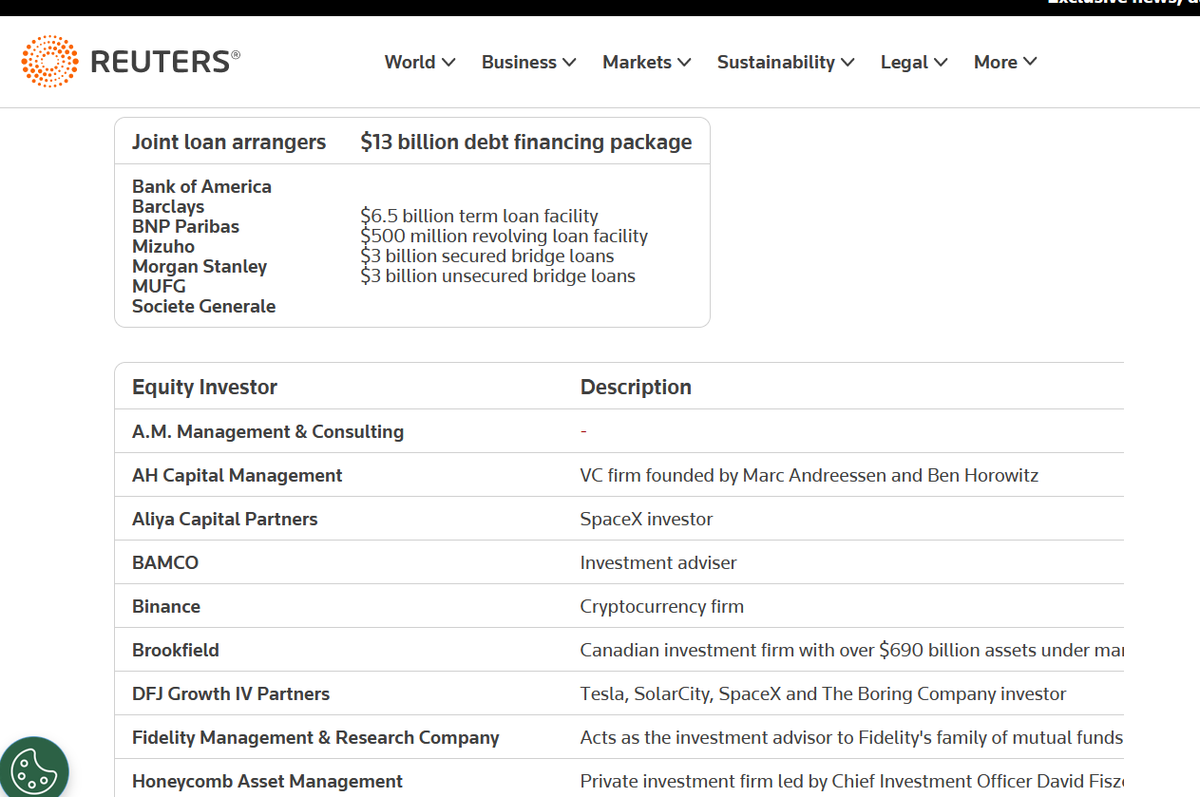The height and width of the screenshot is (797, 1200).
Task: Click 'Brookfield' cell
Action: [176, 650]
